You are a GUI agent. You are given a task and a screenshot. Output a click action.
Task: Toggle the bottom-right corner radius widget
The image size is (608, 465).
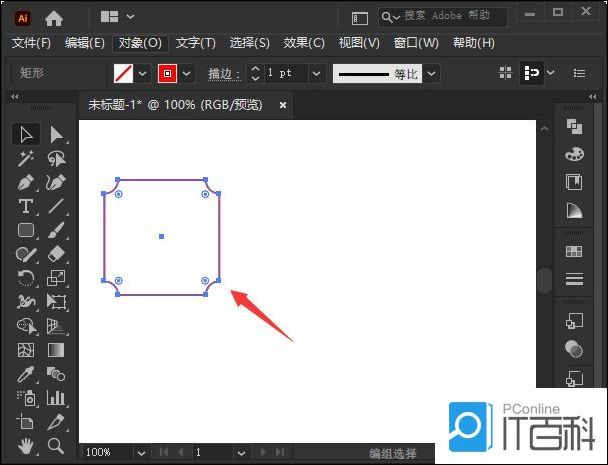[x=205, y=280]
